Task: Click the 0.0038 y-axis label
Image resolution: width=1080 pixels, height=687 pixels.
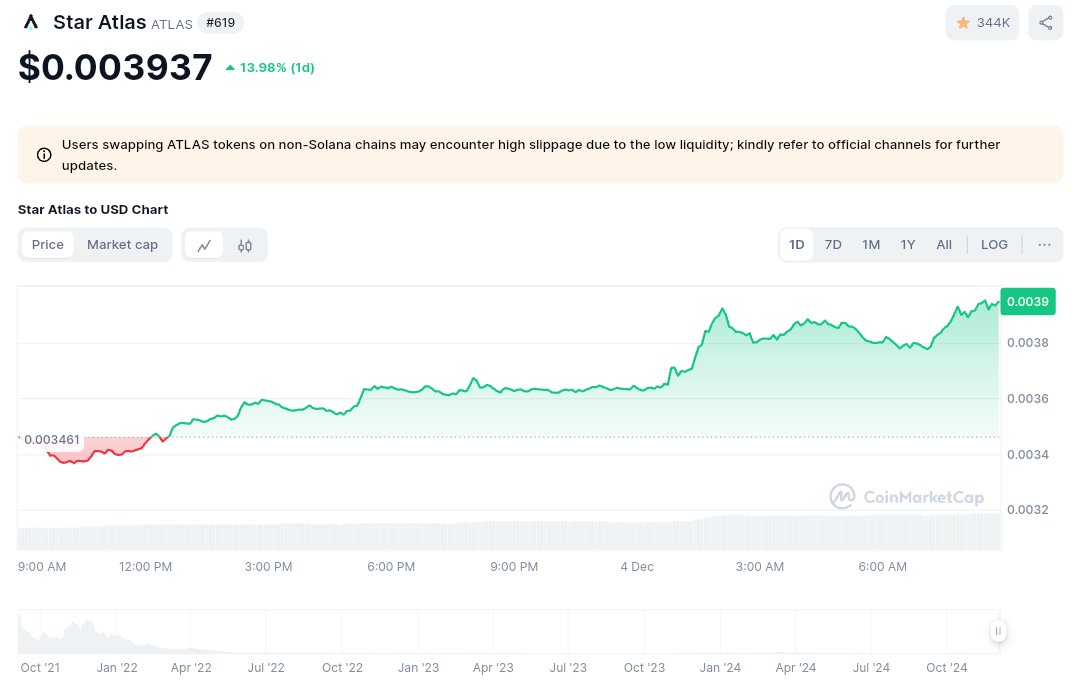Action: tap(1028, 342)
